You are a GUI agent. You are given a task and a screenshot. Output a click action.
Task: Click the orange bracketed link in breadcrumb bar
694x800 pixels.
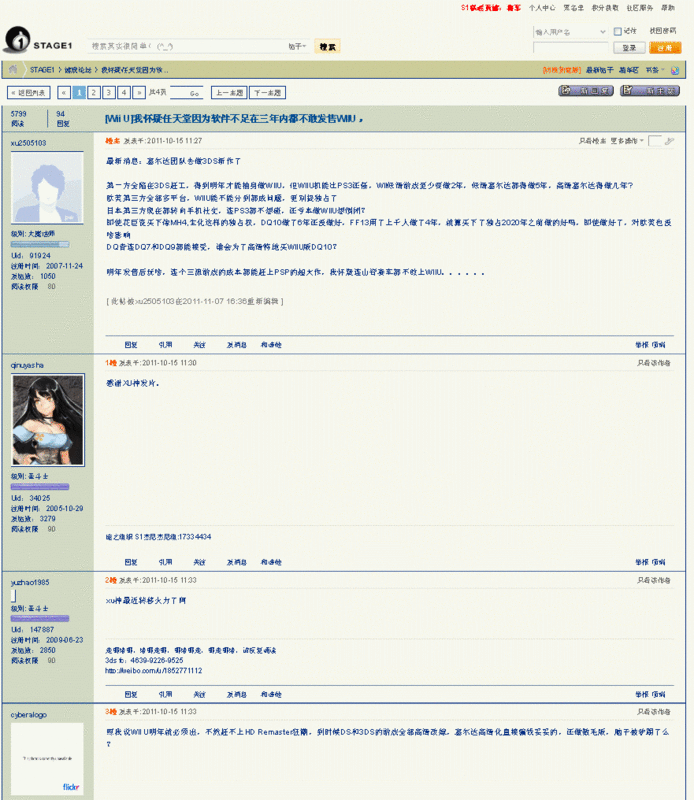pos(561,70)
